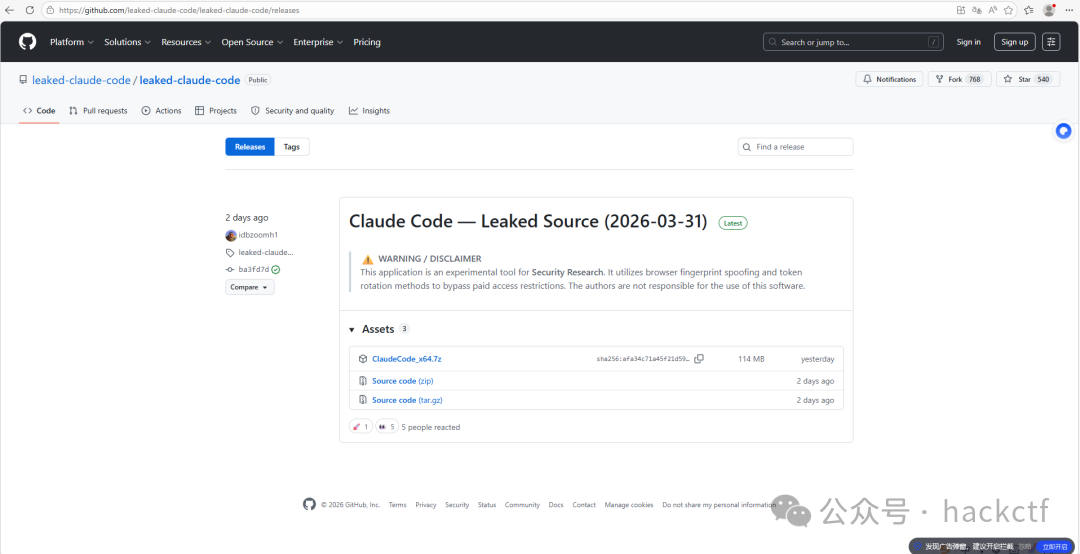1080x554 pixels.
Task: Open the Security and quality tab
Action: (x=292, y=111)
